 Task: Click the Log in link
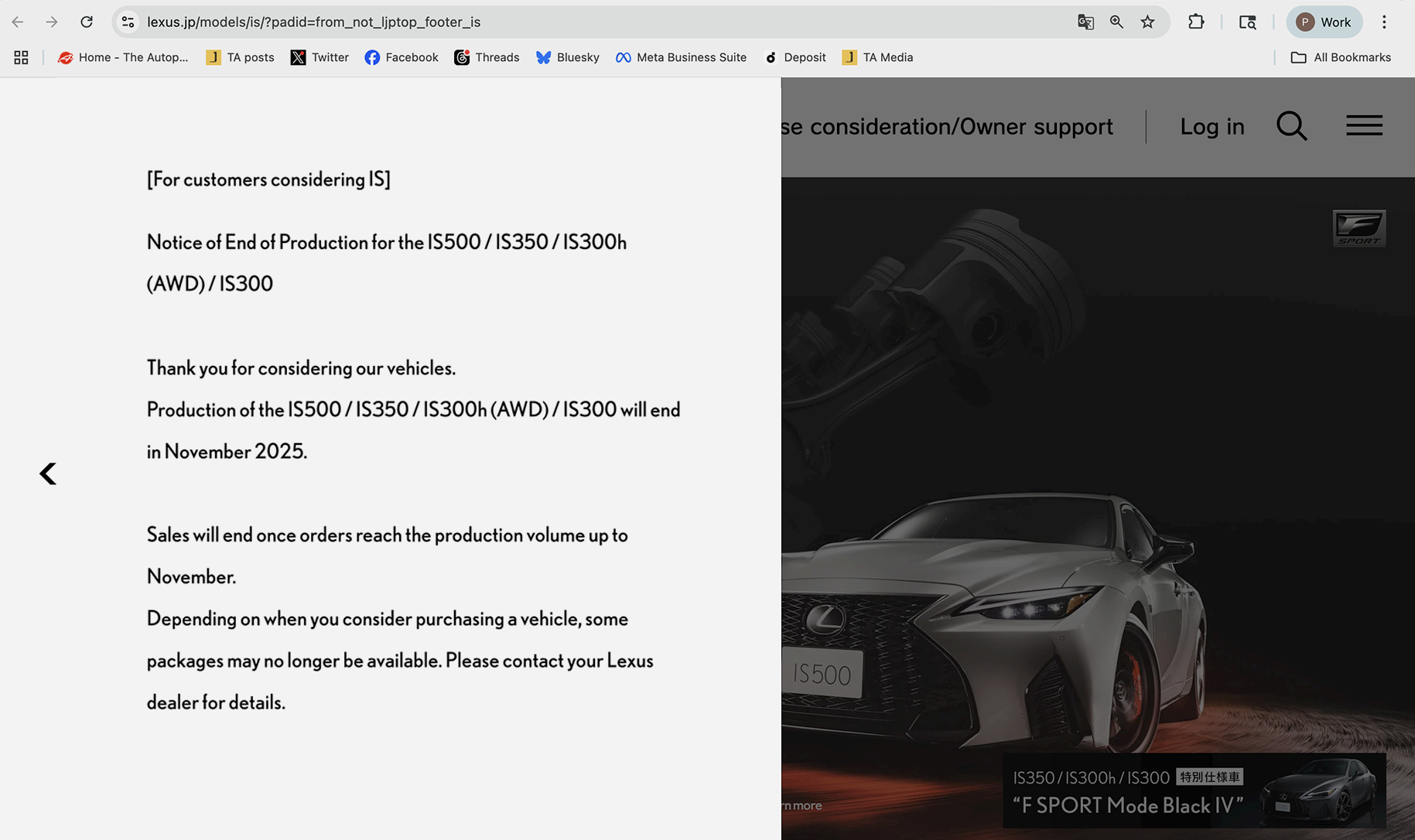point(1212,125)
